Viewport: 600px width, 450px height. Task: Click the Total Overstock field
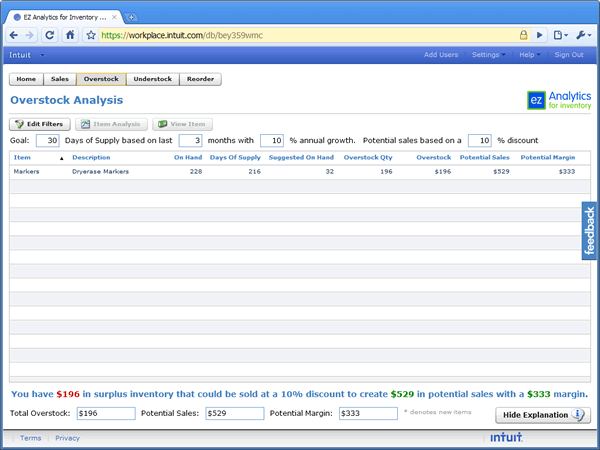106,413
